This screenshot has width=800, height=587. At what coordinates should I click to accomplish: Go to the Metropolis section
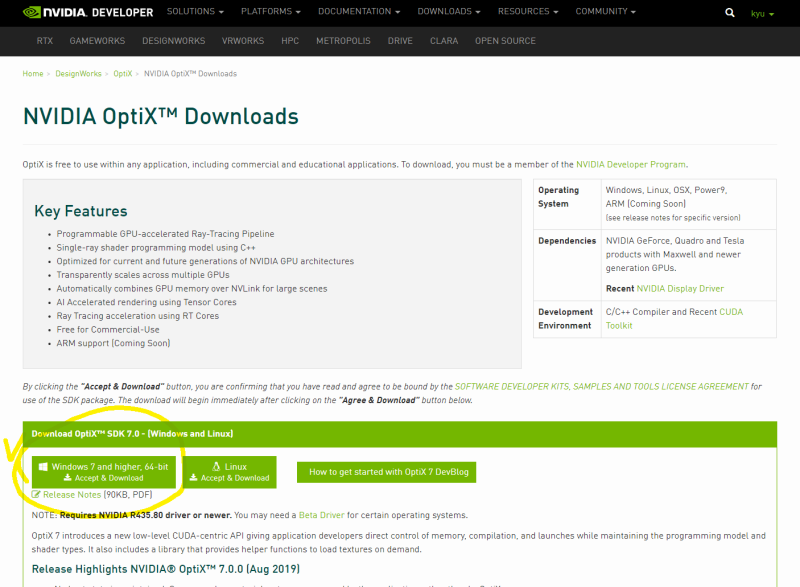(x=343, y=41)
